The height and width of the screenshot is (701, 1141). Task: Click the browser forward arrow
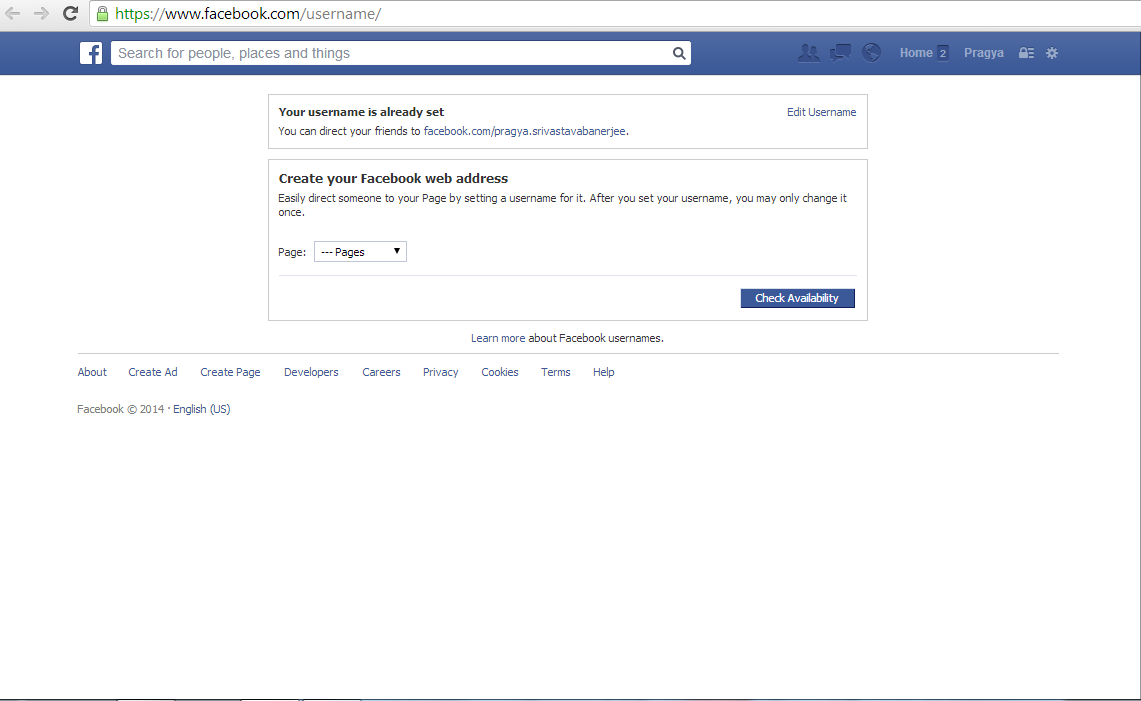[x=41, y=13]
